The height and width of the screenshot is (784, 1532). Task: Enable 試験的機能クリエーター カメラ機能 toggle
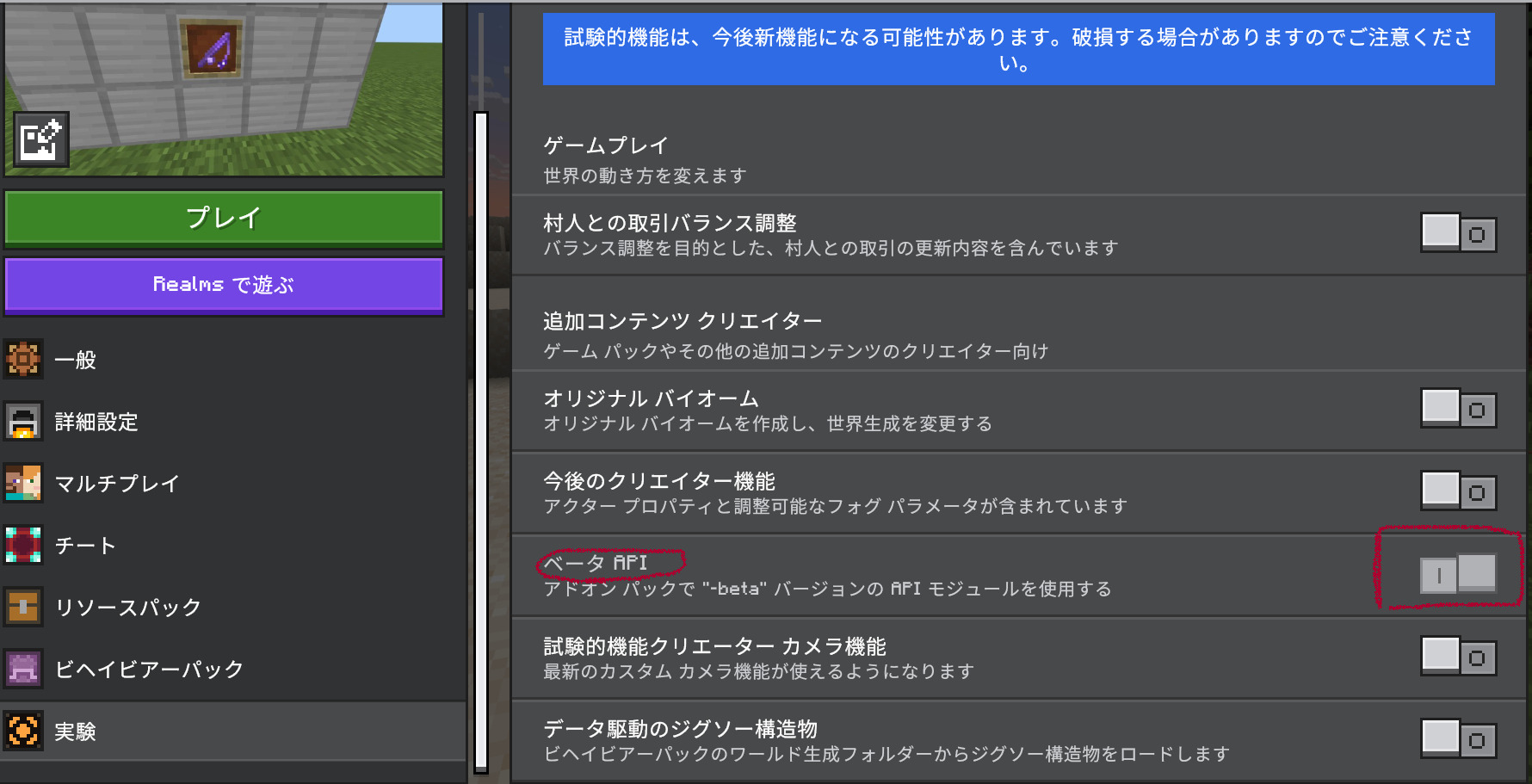pos(1458,657)
